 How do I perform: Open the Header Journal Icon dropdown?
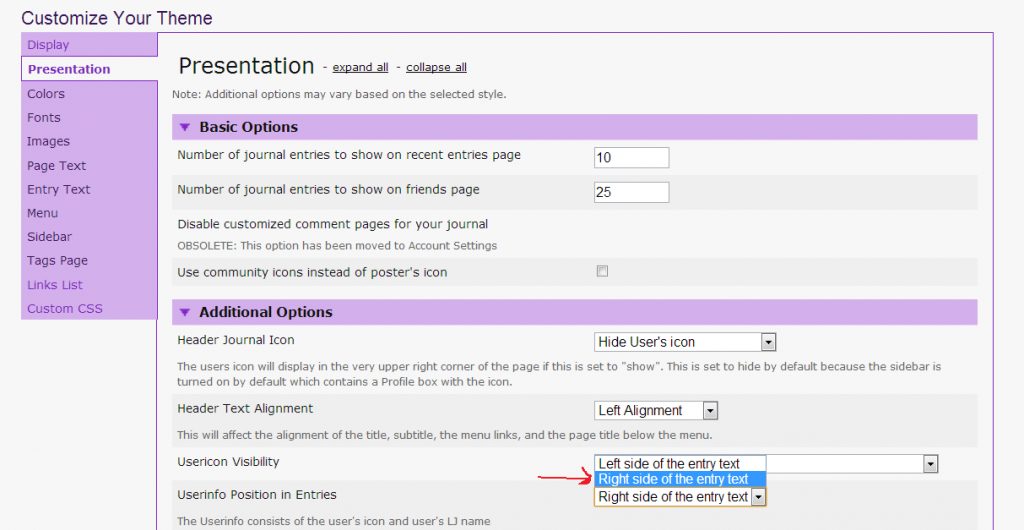tap(684, 342)
